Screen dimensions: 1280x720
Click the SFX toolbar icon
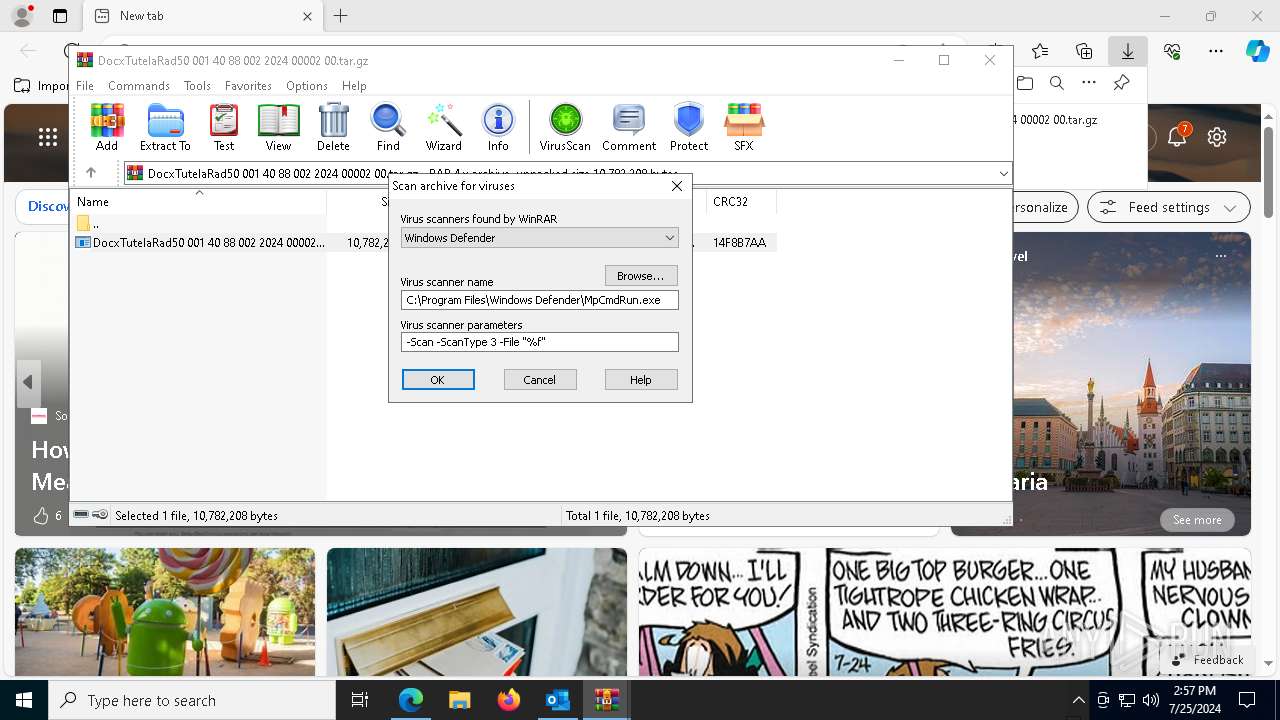pos(744,127)
